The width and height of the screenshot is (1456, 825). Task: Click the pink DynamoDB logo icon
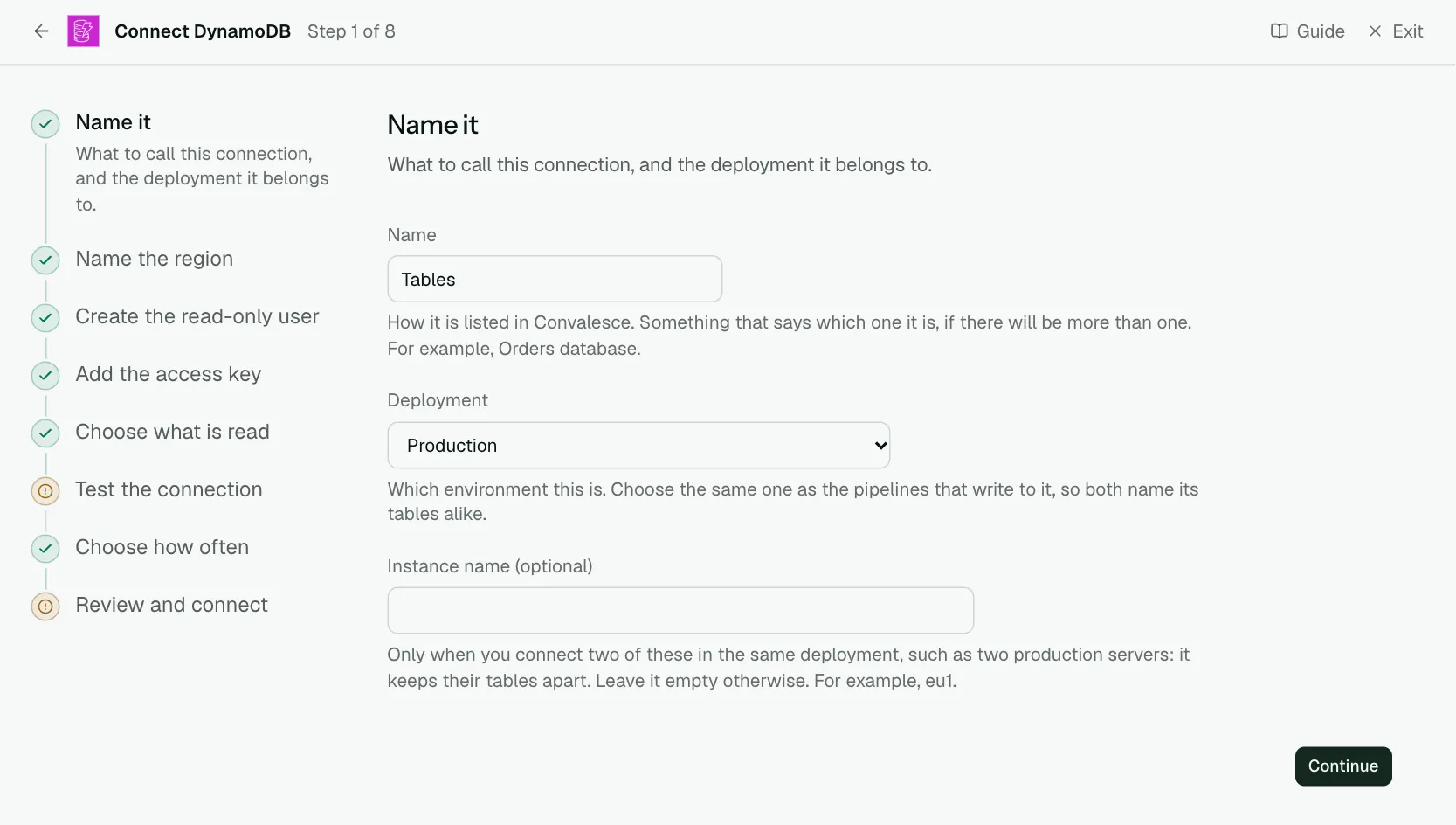tap(83, 31)
